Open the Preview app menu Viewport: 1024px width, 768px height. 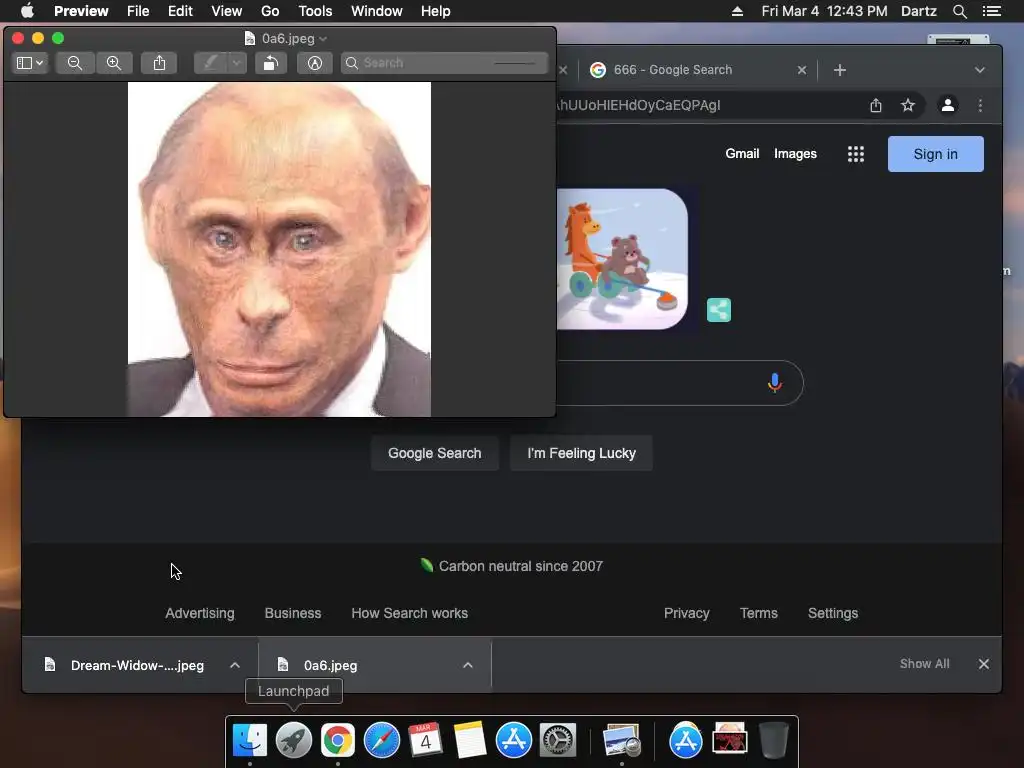pyautogui.click(x=81, y=11)
